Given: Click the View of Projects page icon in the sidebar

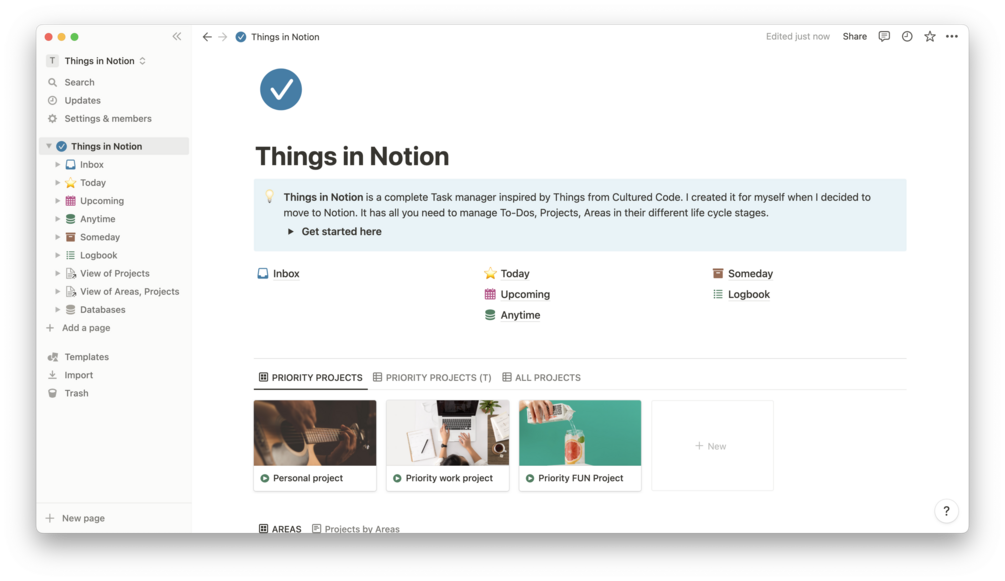Looking at the screenshot, I should 71,273.
